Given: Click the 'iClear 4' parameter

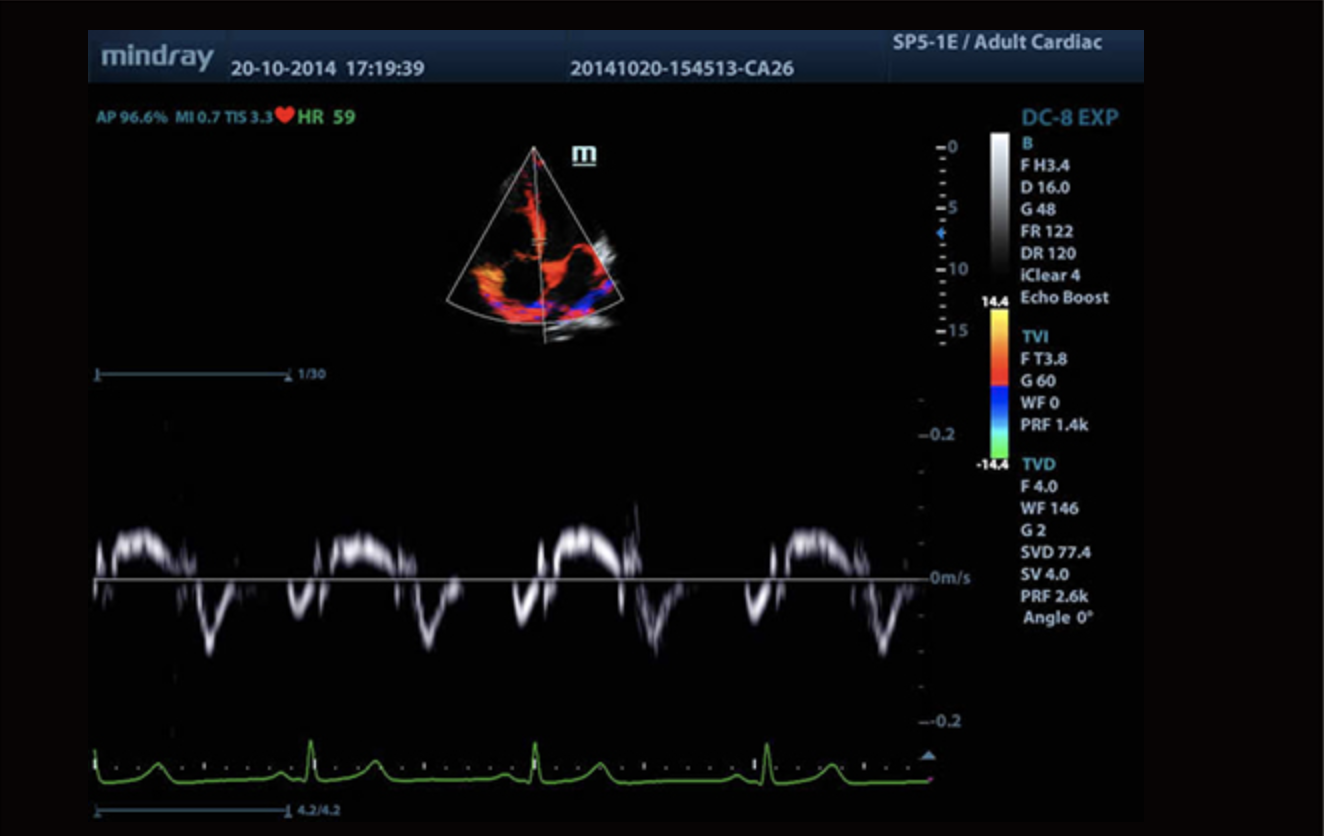Looking at the screenshot, I should click(1051, 275).
